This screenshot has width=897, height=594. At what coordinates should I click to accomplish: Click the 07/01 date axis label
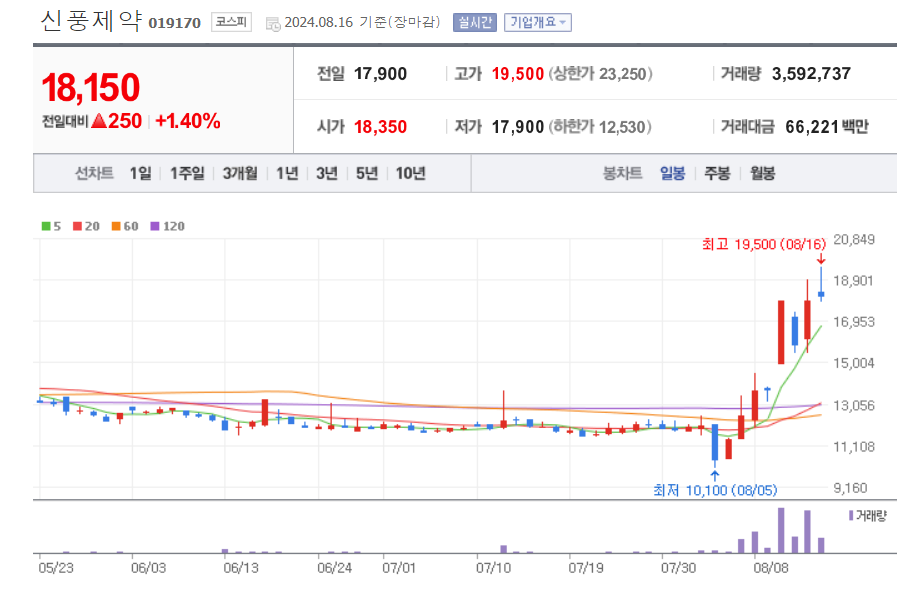pyautogui.click(x=399, y=568)
